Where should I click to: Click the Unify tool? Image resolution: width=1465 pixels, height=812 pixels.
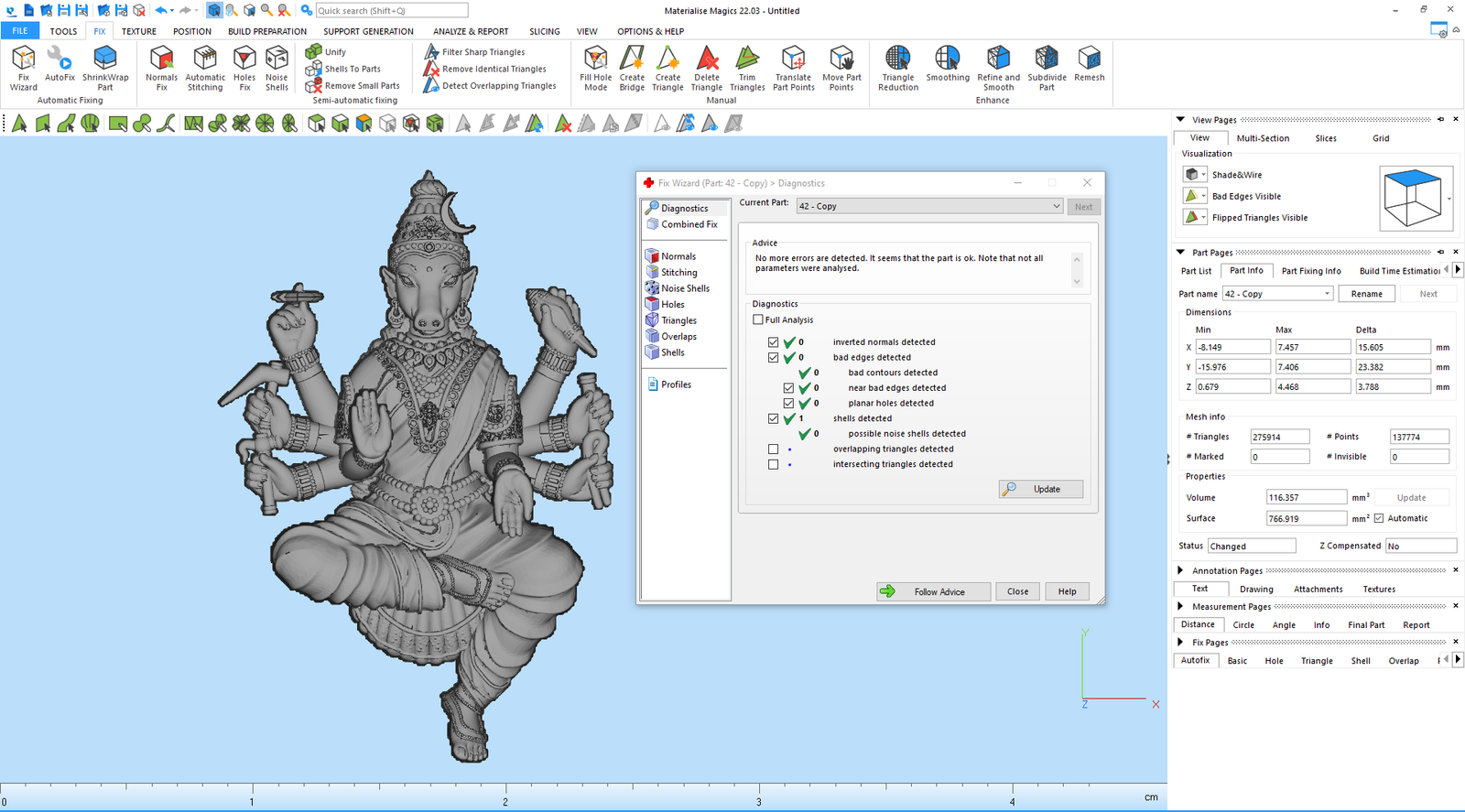(326, 52)
